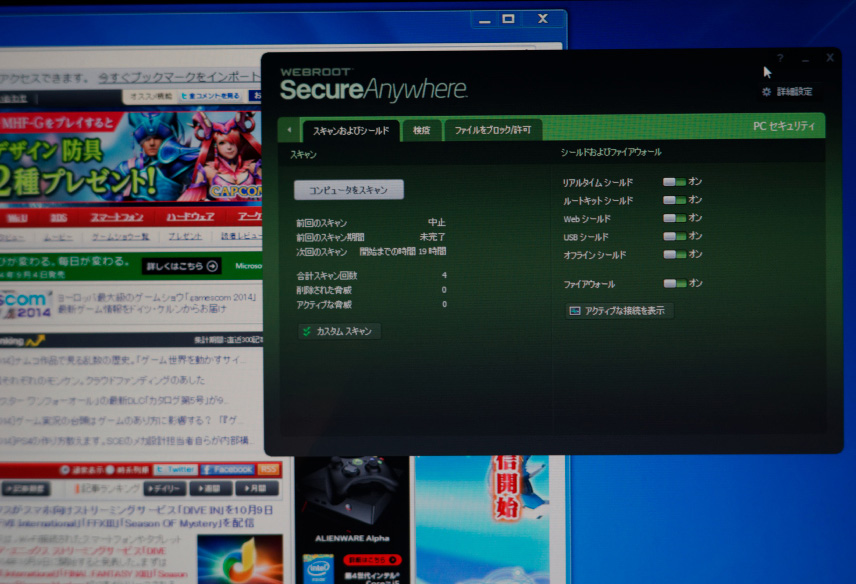Click the help question mark icon in Webroot
This screenshot has height=584, width=856.
click(x=780, y=58)
